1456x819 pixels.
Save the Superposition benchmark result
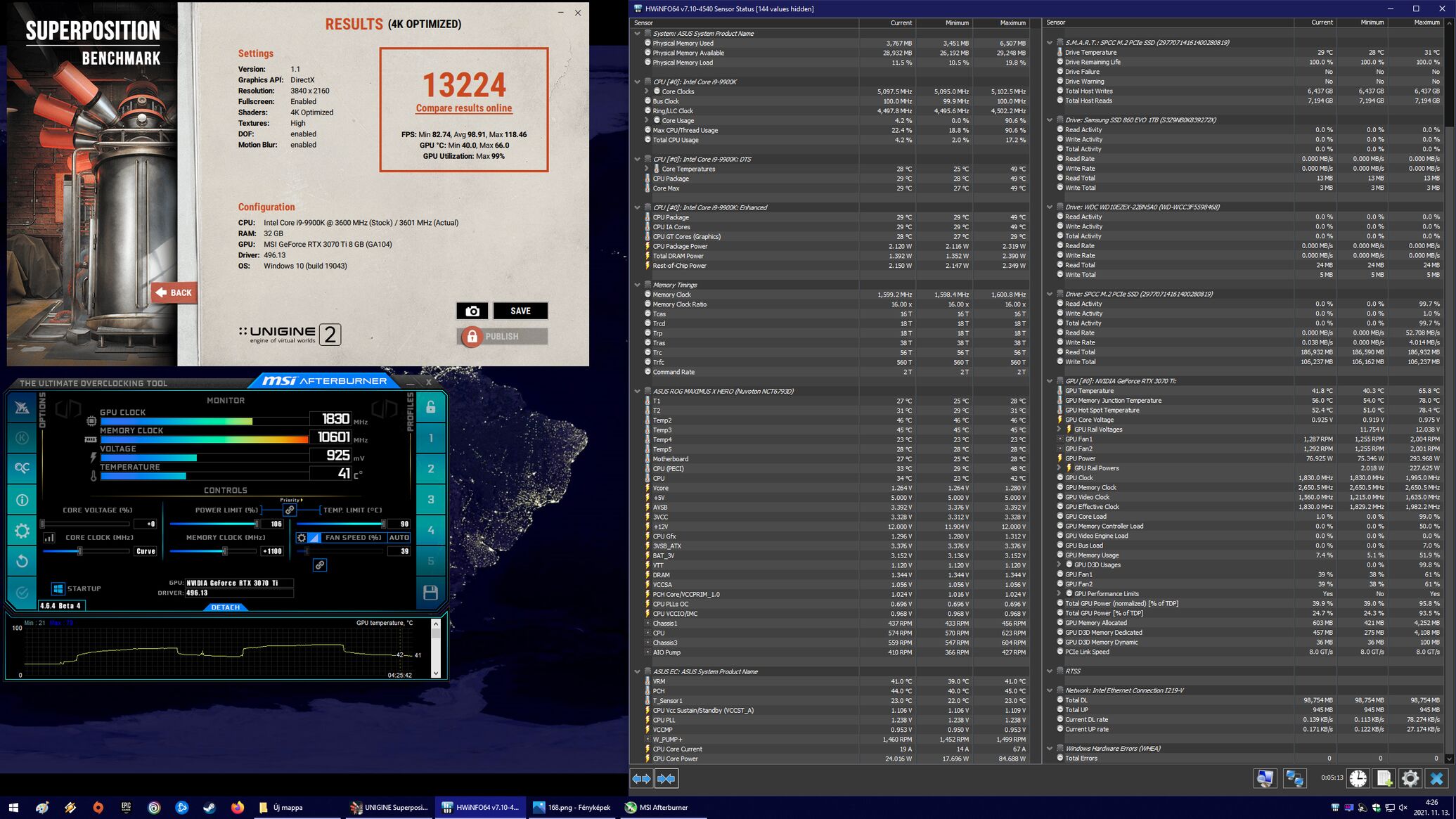click(520, 311)
